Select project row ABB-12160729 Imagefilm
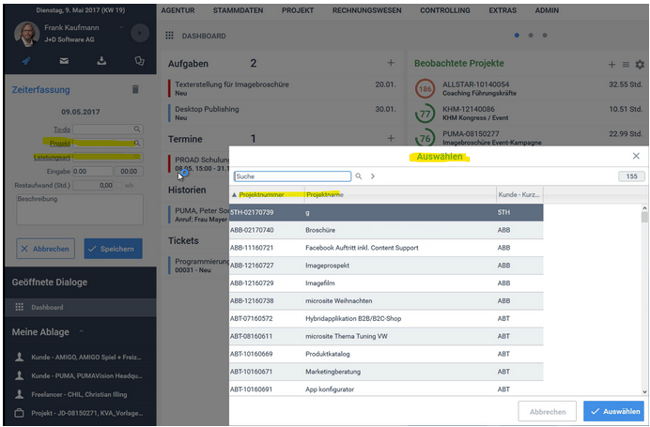 tap(385, 285)
